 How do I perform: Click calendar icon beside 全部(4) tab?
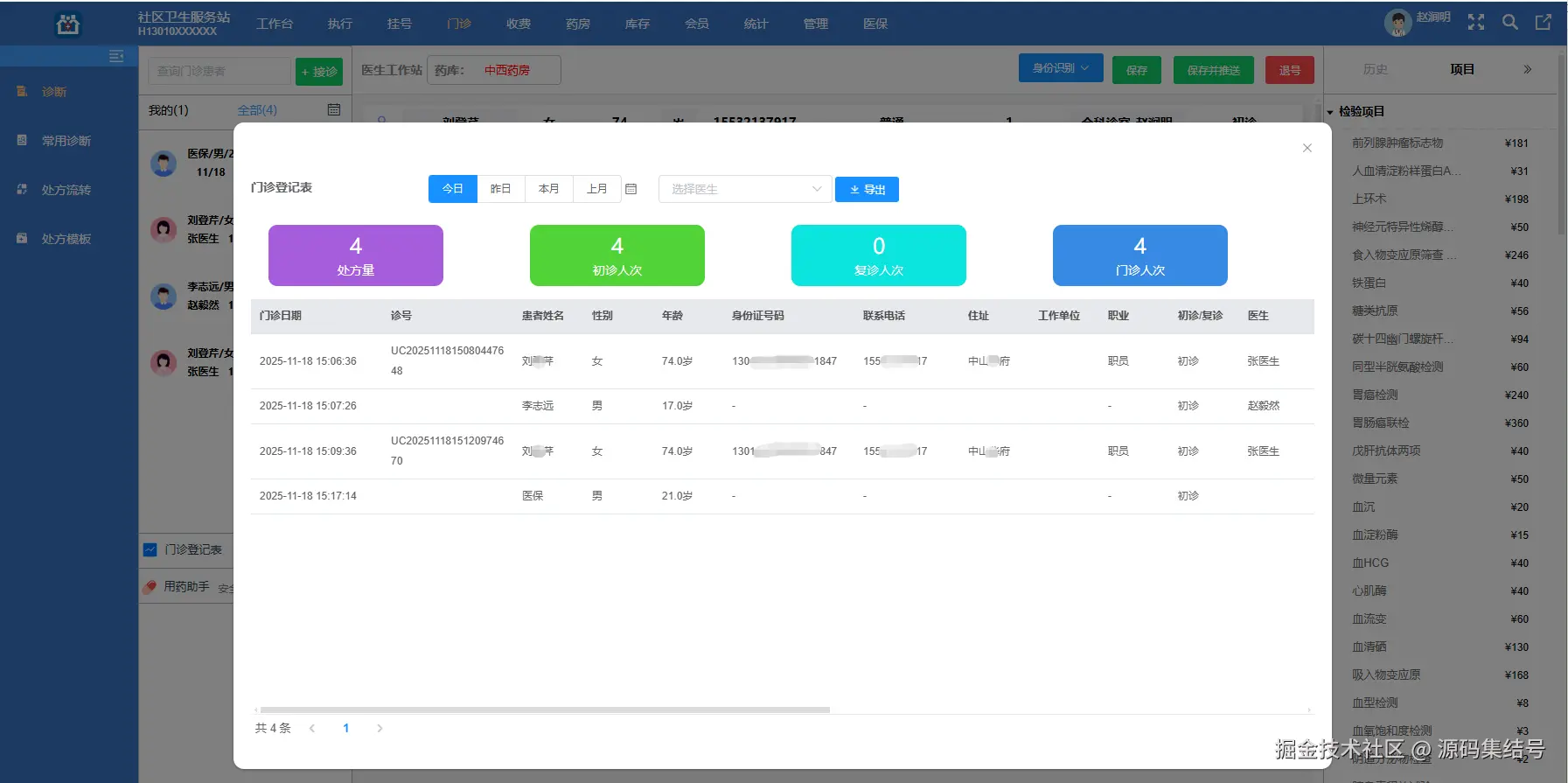pos(334,110)
